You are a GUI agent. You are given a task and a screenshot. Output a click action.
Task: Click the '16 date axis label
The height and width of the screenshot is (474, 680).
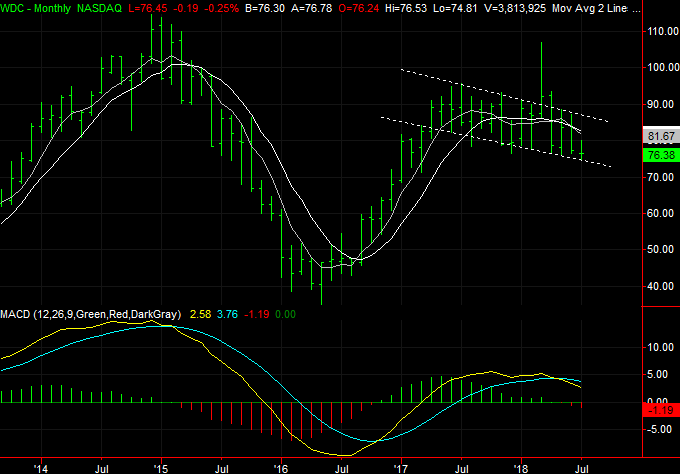point(281,469)
